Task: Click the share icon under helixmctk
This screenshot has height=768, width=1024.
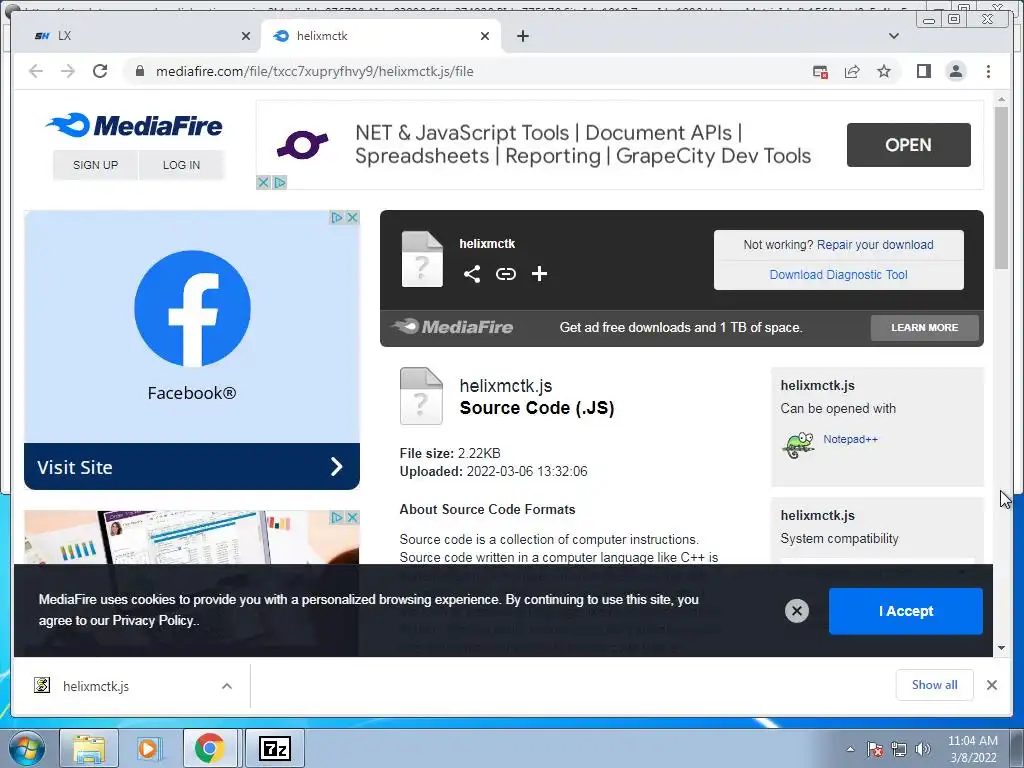Action: 472,274
